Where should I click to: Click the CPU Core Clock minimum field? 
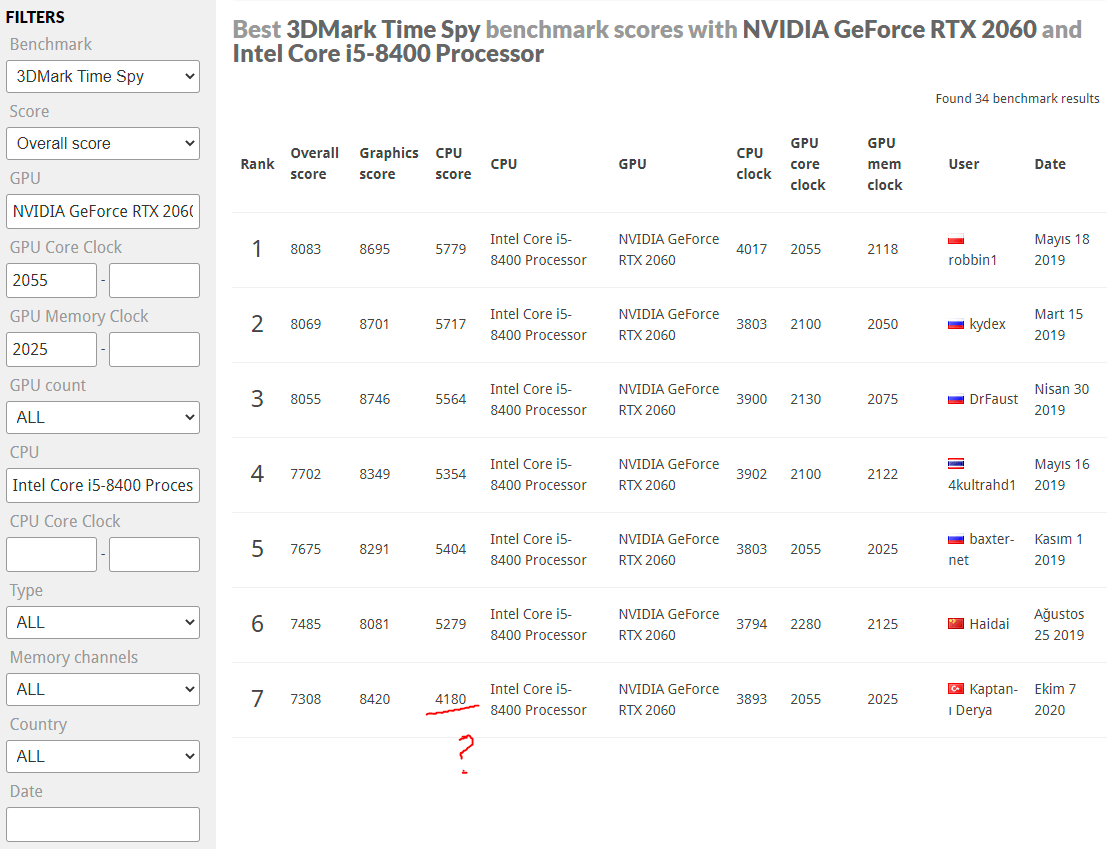point(51,554)
